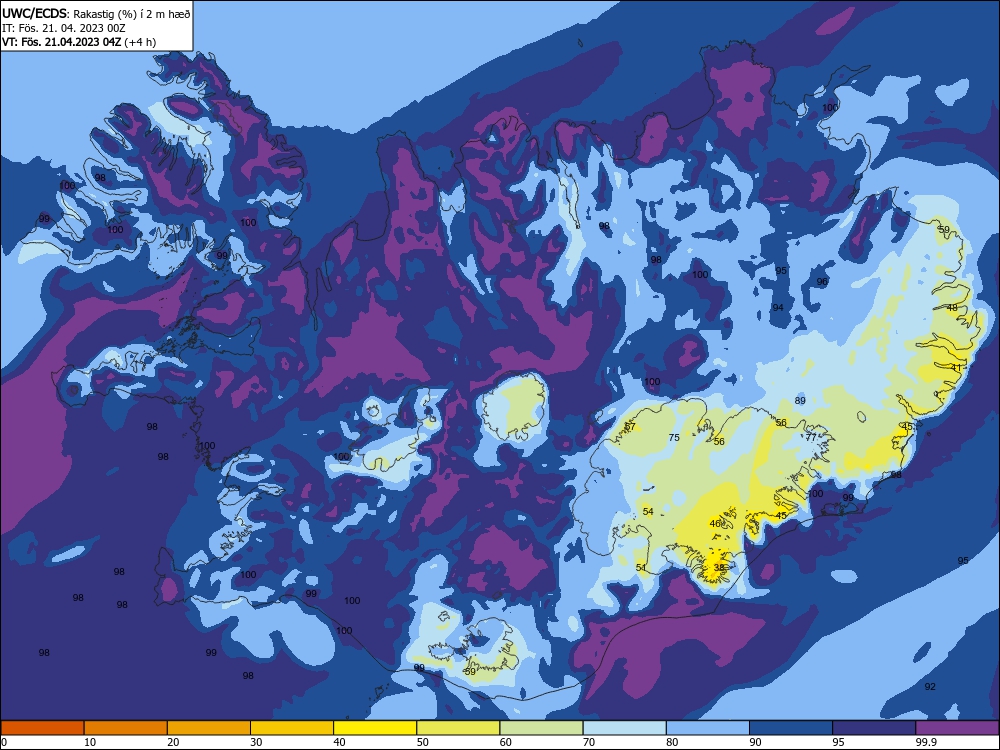1000x750 pixels.
Task: Click the 50–60 pale yellow legend swatch
Action: [458, 728]
